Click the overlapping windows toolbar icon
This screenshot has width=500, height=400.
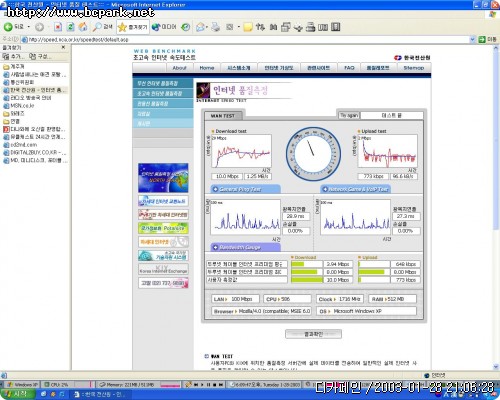coord(286,27)
